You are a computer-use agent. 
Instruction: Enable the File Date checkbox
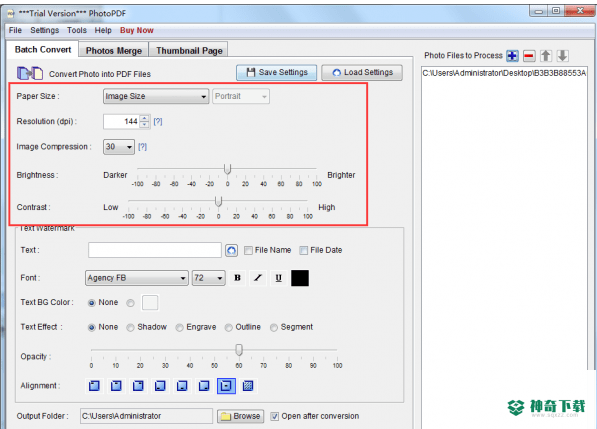tap(303, 250)
